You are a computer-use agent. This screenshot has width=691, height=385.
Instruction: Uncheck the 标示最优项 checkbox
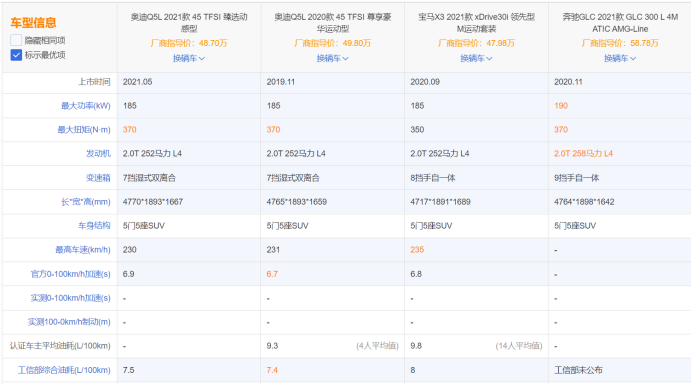pyautogui.click(x=16, y=55)
